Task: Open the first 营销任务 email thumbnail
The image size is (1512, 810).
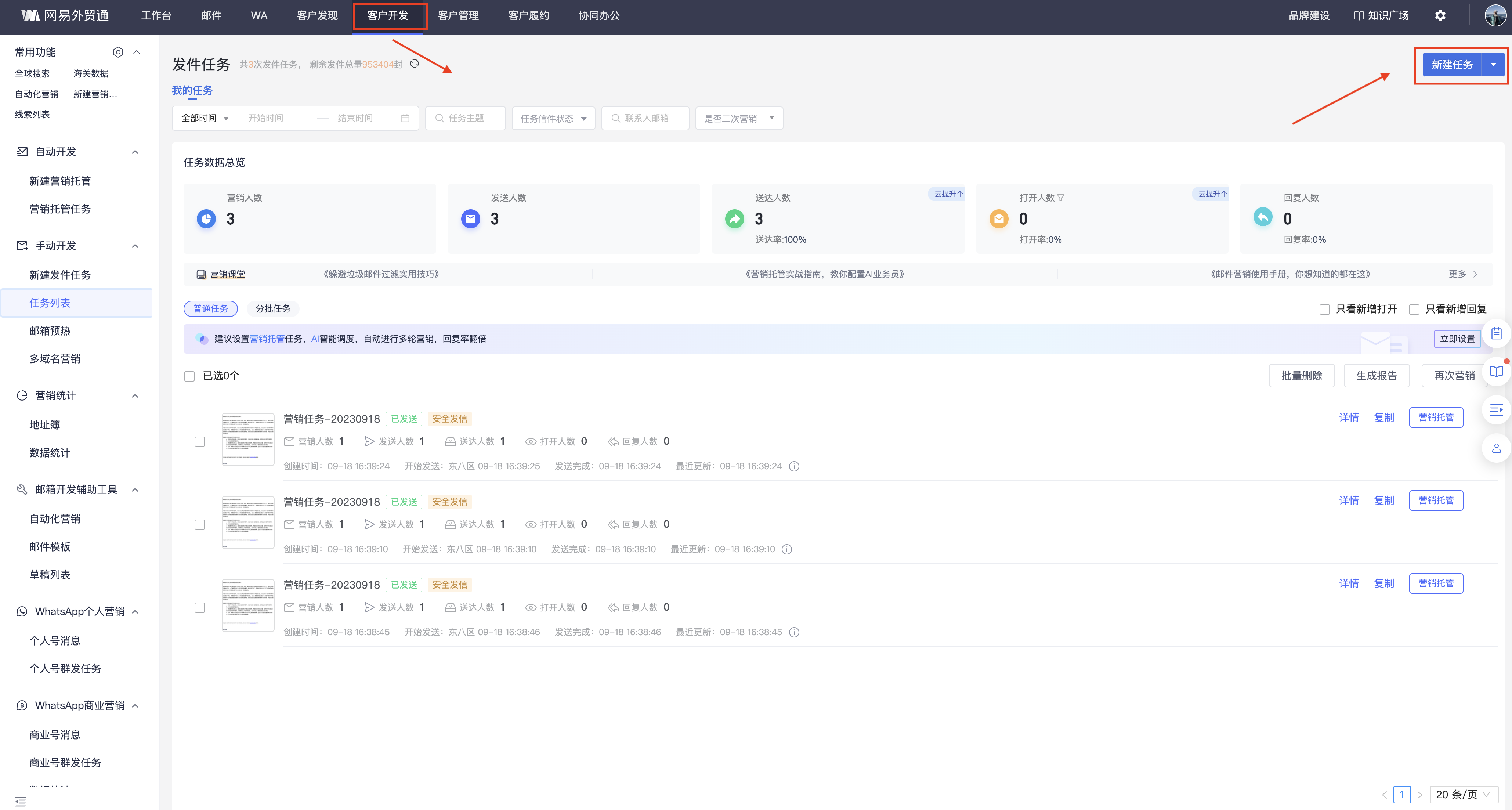Action: (248, 439)
